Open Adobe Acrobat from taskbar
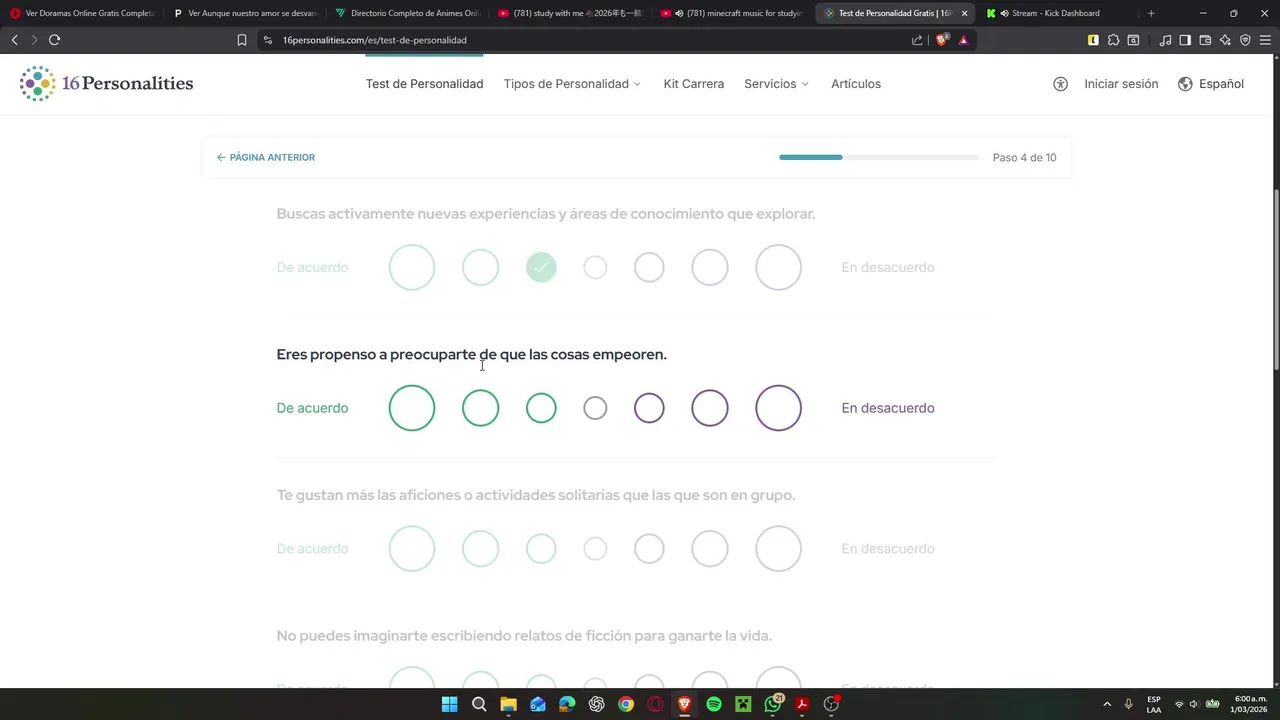 [802, 704]
